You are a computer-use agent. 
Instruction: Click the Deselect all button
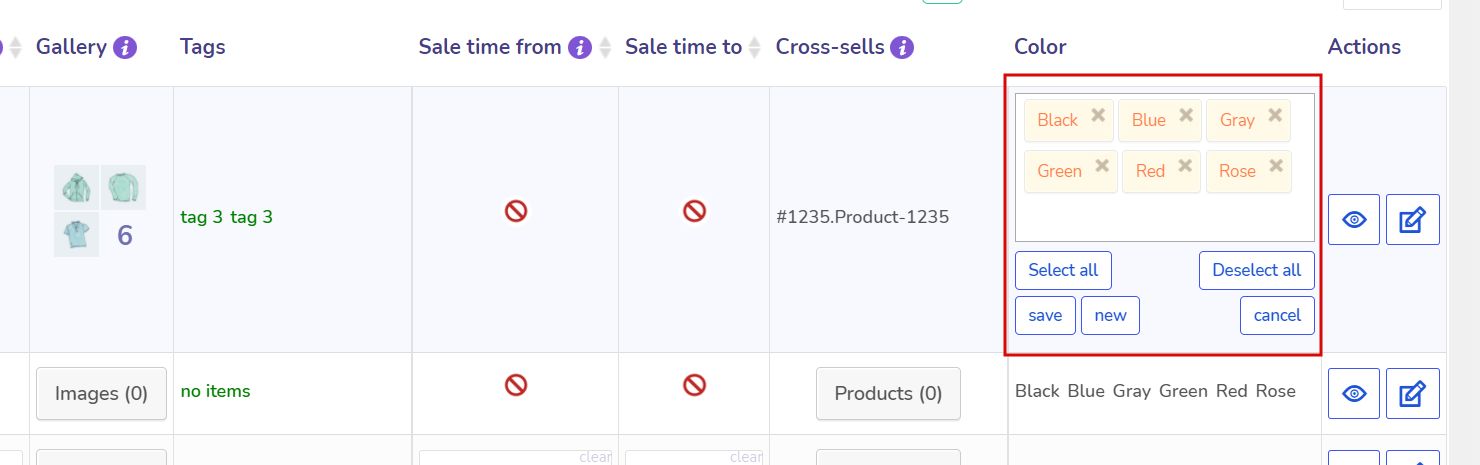click(1256, 270)
